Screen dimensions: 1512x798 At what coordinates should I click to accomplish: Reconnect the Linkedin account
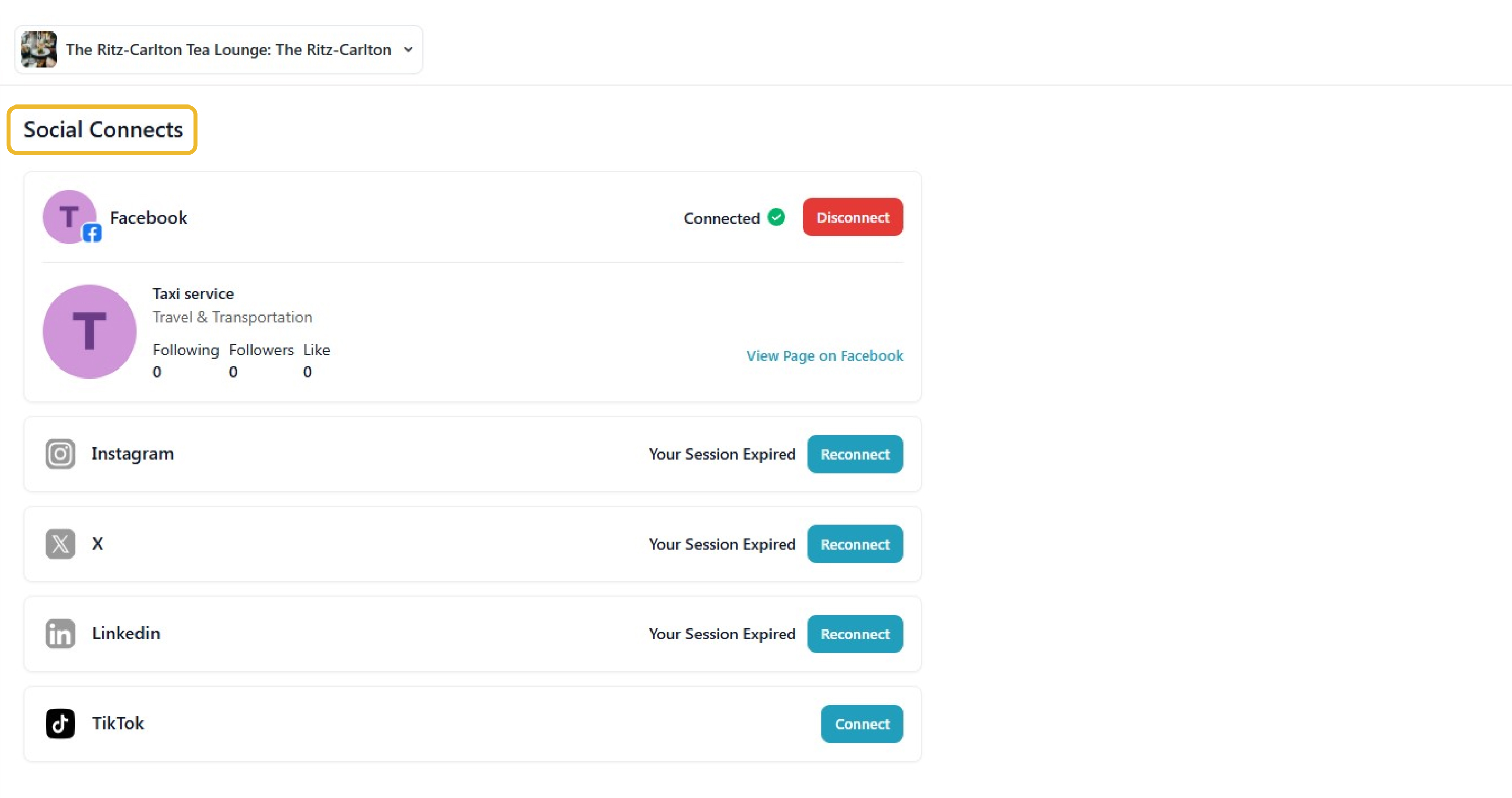(x=855, y=634)
